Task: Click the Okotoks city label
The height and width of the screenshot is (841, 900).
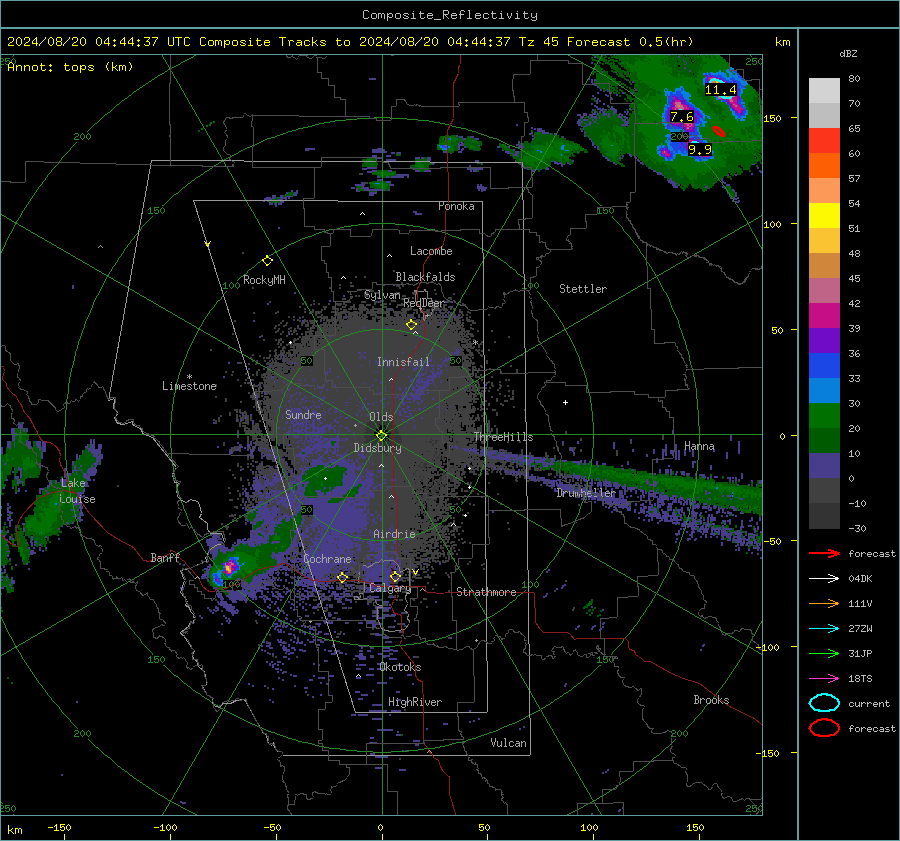Action: [400, 667]
